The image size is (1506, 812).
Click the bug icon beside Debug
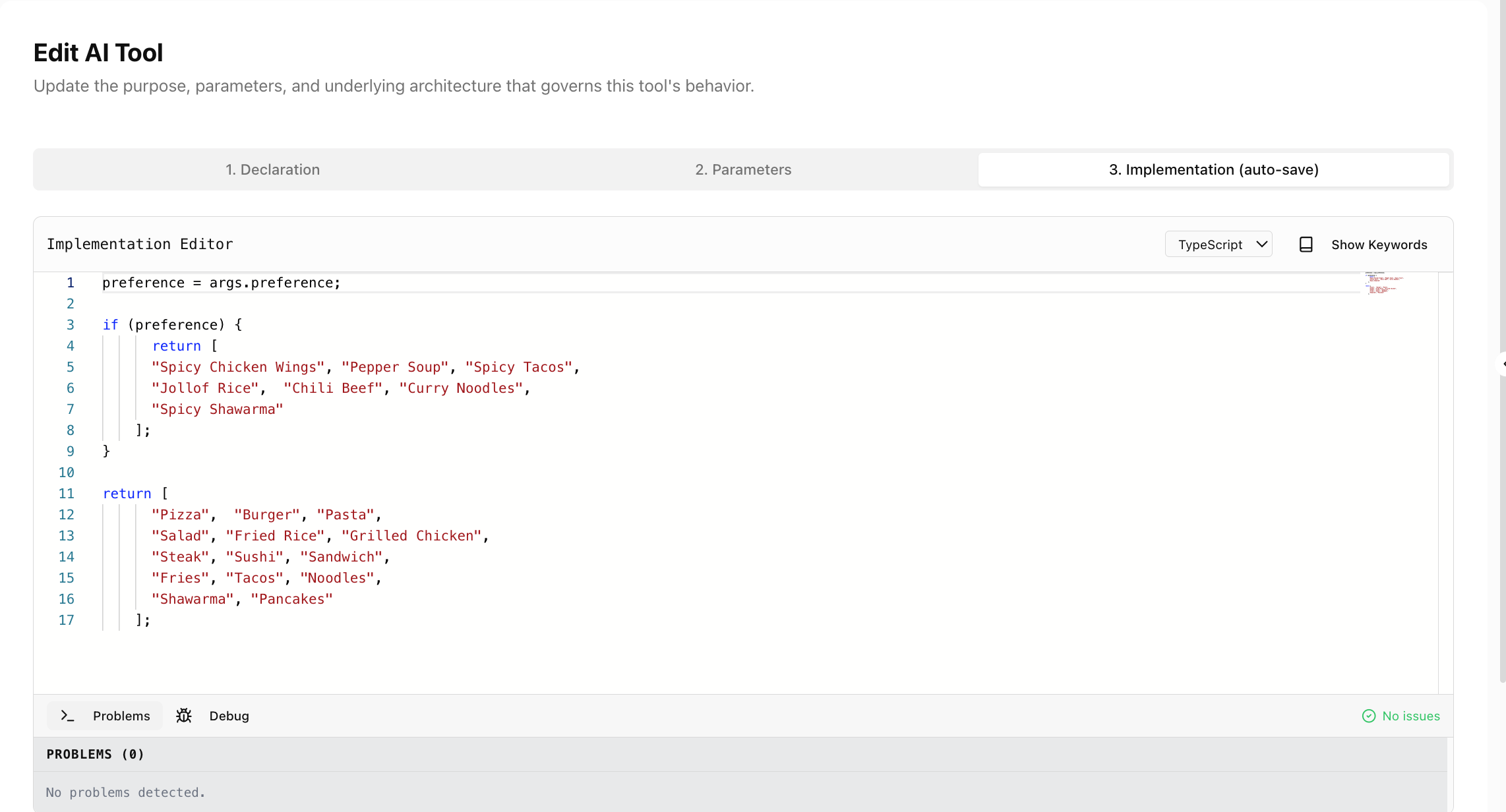click(184, 716)
